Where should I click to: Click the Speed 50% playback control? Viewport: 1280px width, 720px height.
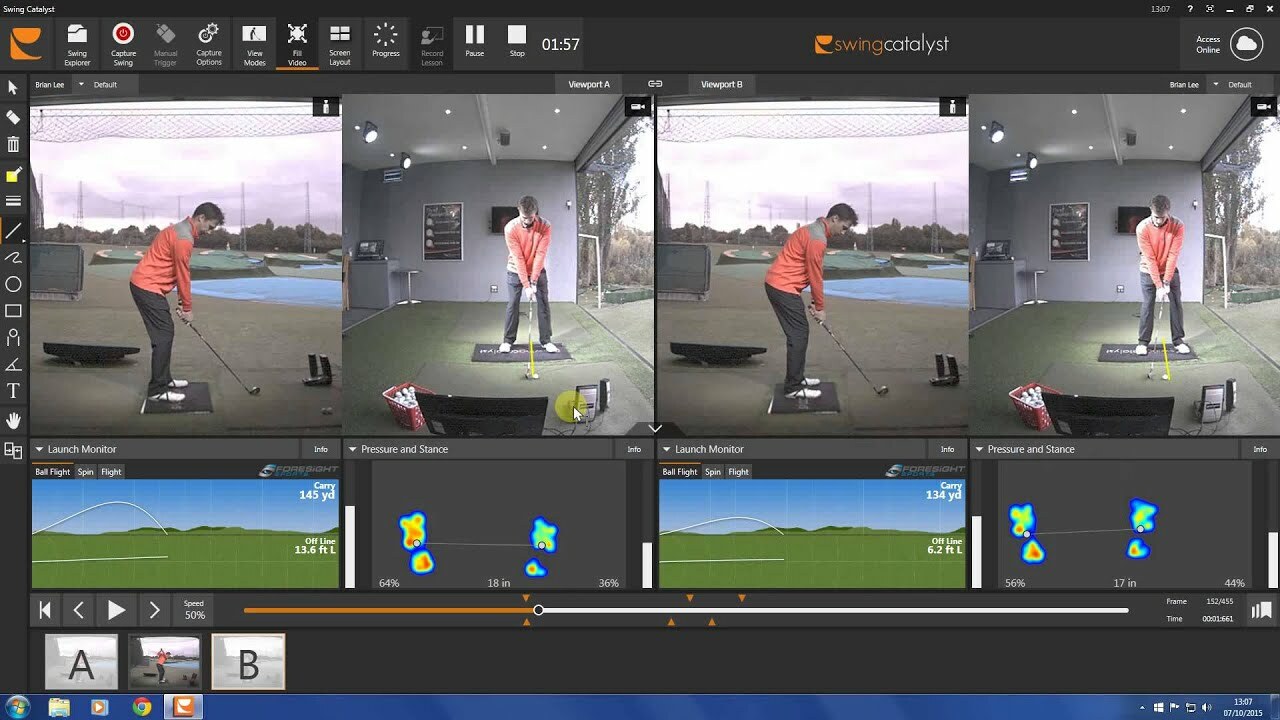[x=194, y=610]
